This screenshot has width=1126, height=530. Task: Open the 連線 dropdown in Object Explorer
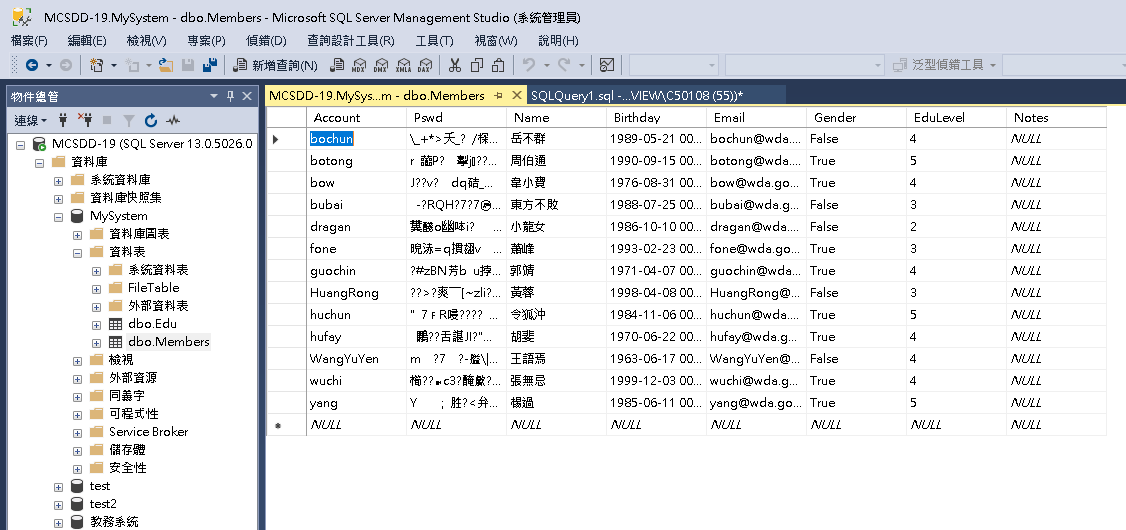(31, 120)
